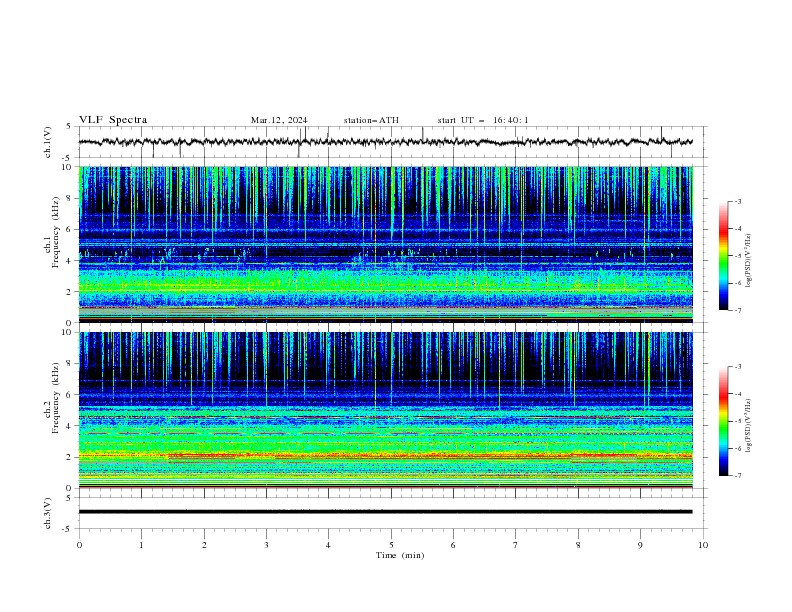Click the log(PSD) label beside ch.2 colorbar
792x612 pixels.
[749, 425]
